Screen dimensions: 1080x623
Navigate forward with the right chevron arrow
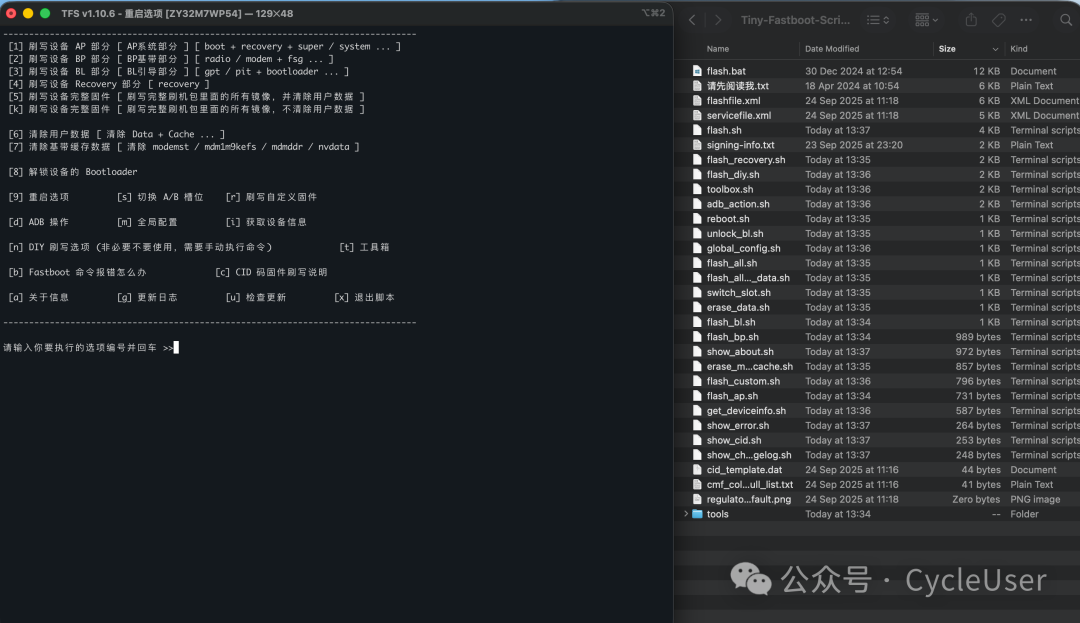tap(716, 19)
